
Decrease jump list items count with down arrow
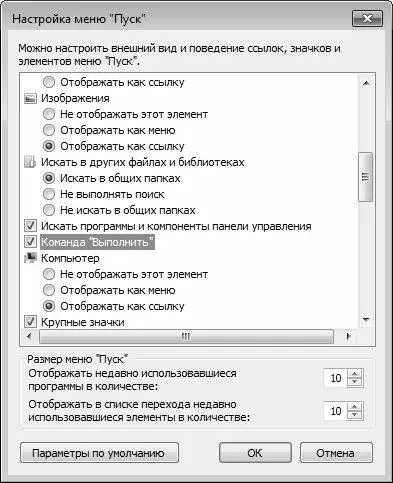click(355, 415)
